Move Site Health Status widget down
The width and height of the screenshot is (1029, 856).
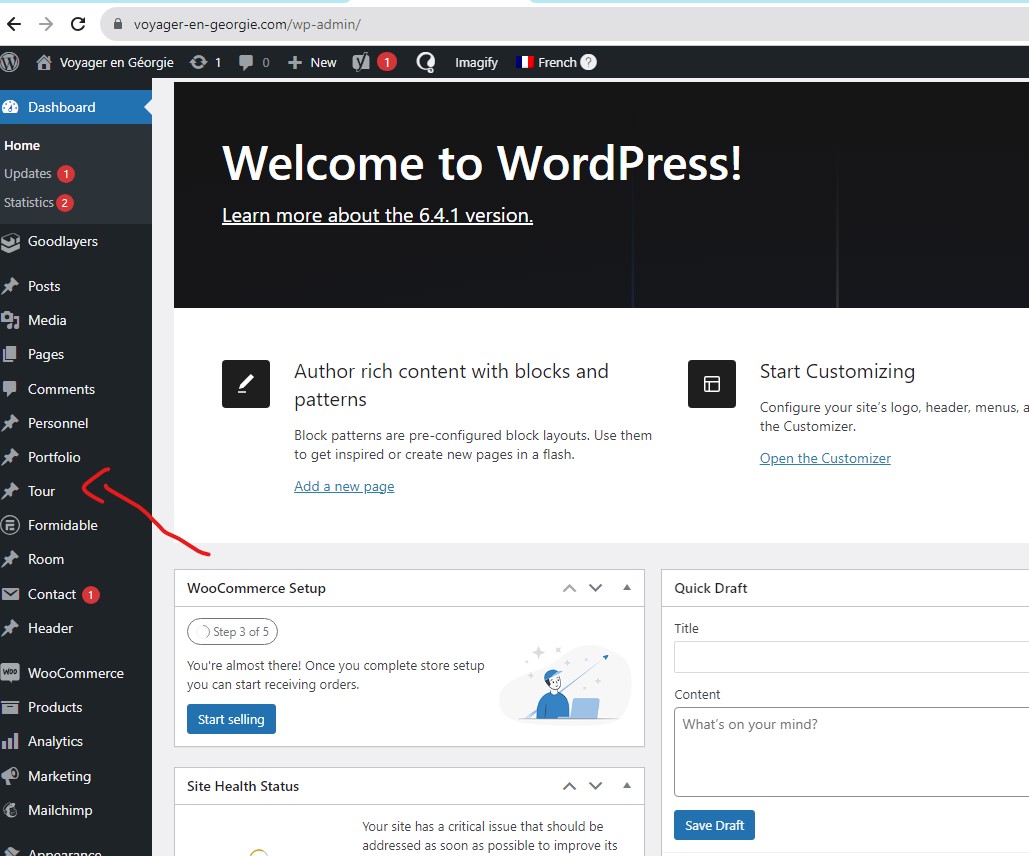click(595, 786)
